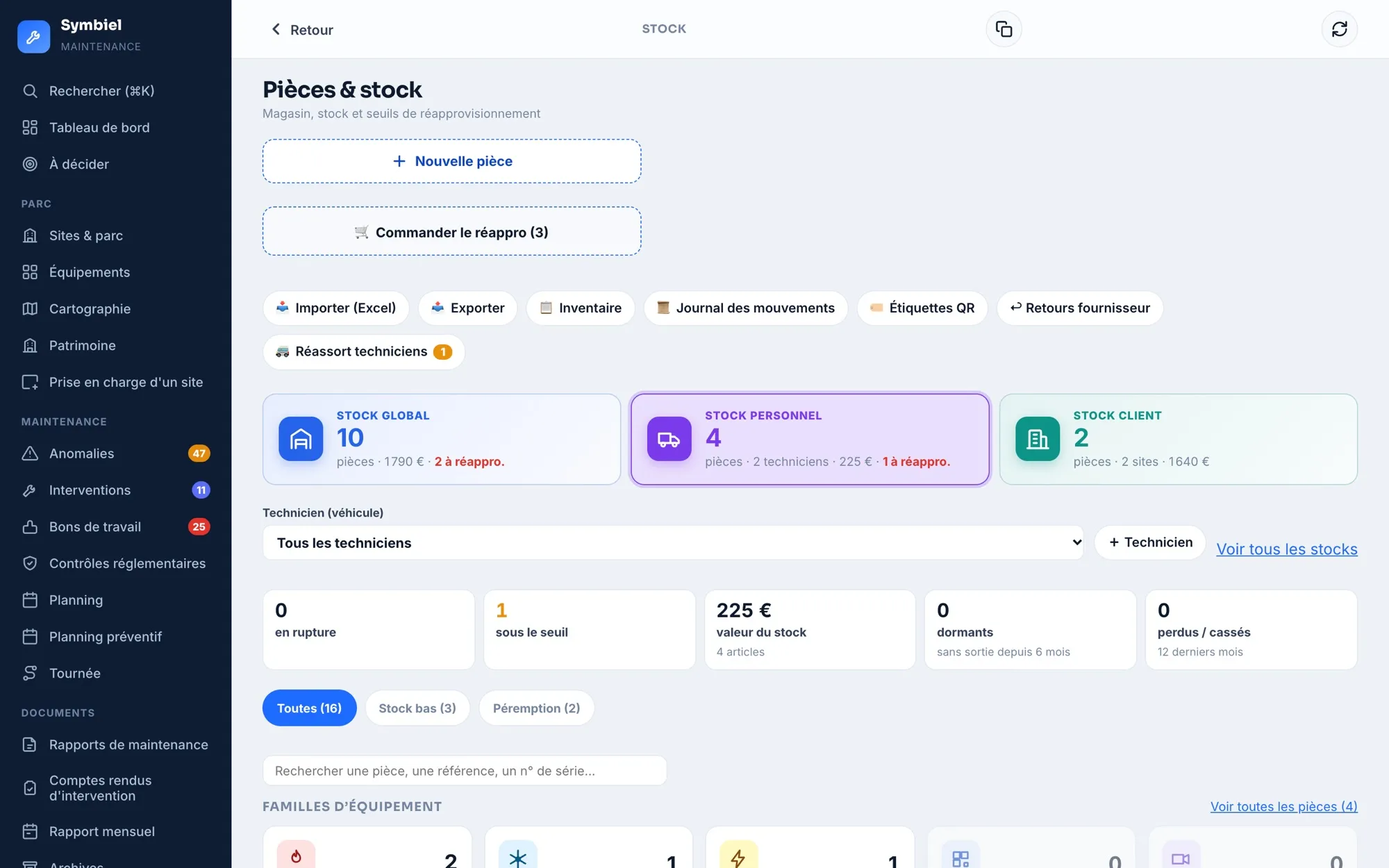
Task: Click the Contrôles réglementaires shield icon
Action: click(x=30, y=563)
